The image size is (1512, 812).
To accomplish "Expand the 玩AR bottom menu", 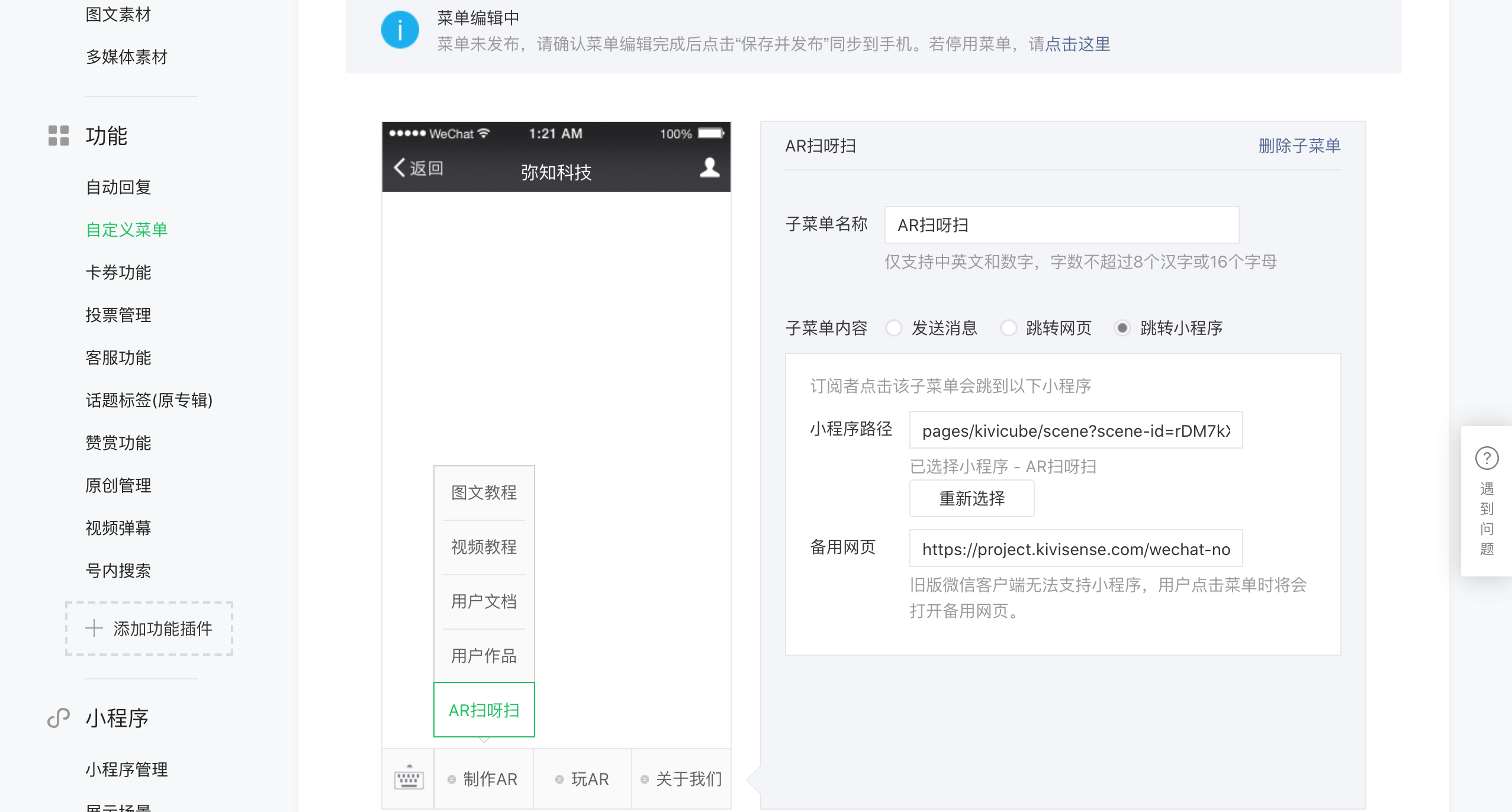I will coord(583,779).
